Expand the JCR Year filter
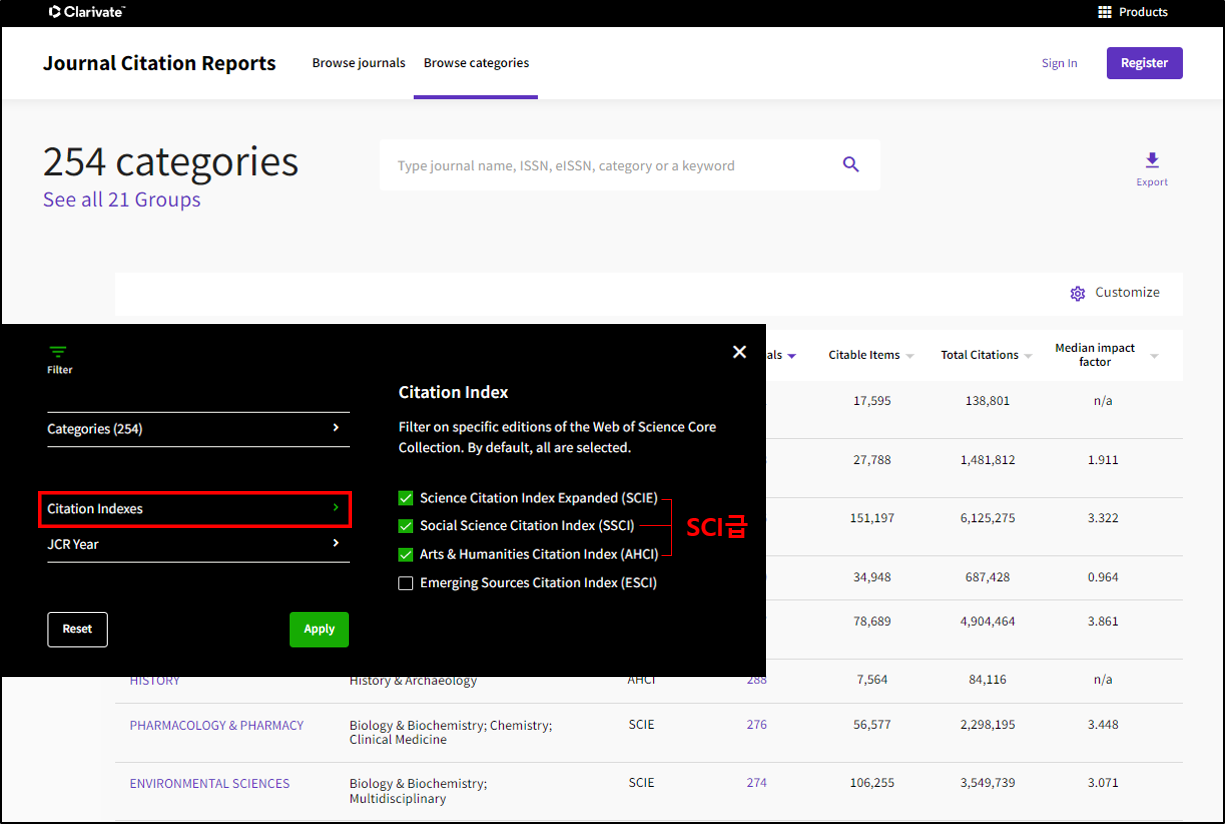This screenshot has height=824, width=1225. (x=198, y=544)
